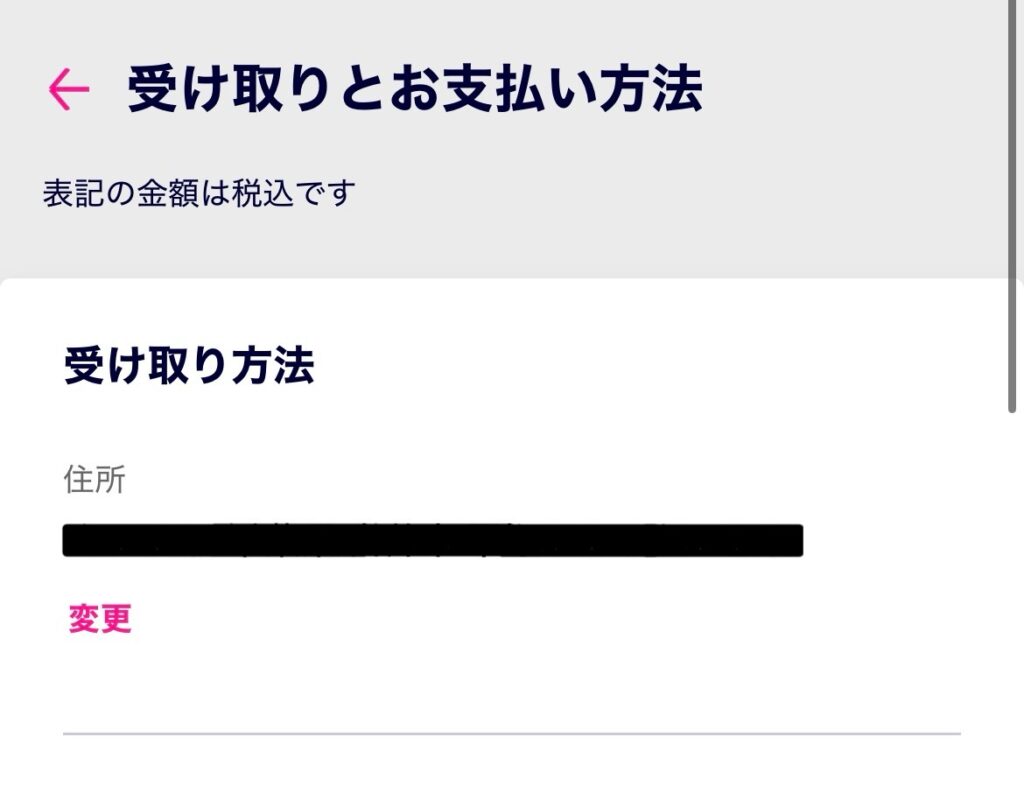Click the divider line below 変更
Image resolution: width=1024 pixels, height=793 pixels.
512,733
